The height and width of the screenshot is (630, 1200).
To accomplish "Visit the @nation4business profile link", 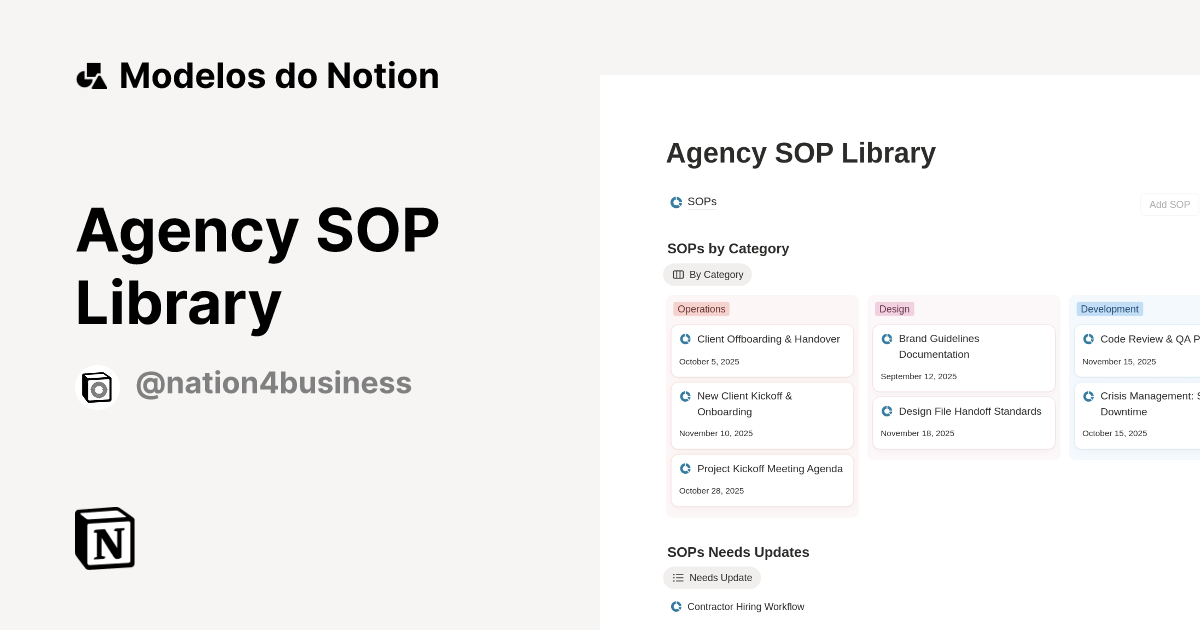I will tap(274, 382).
